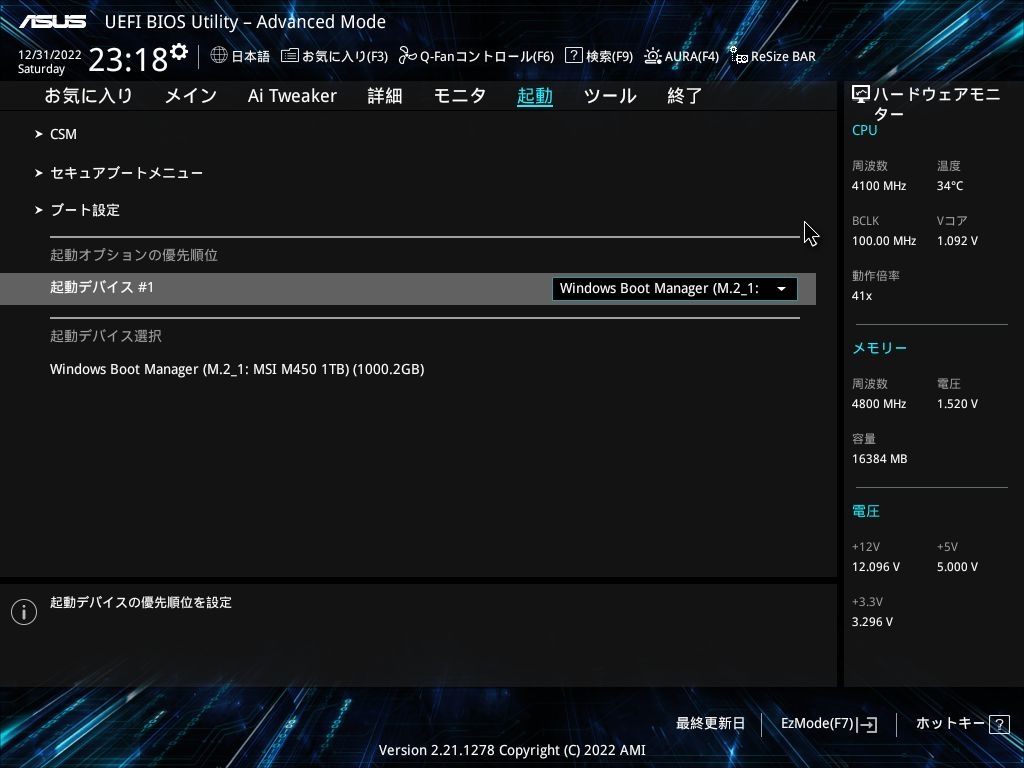The height and width of the screenshot is (768, 1024).
Task: Click the 1.520 V memory voltage value
Action: (957, 404)
